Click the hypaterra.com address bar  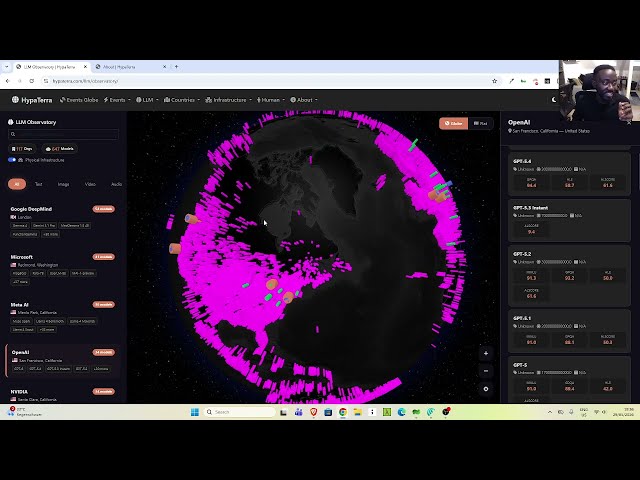click(x=269, y=81)
